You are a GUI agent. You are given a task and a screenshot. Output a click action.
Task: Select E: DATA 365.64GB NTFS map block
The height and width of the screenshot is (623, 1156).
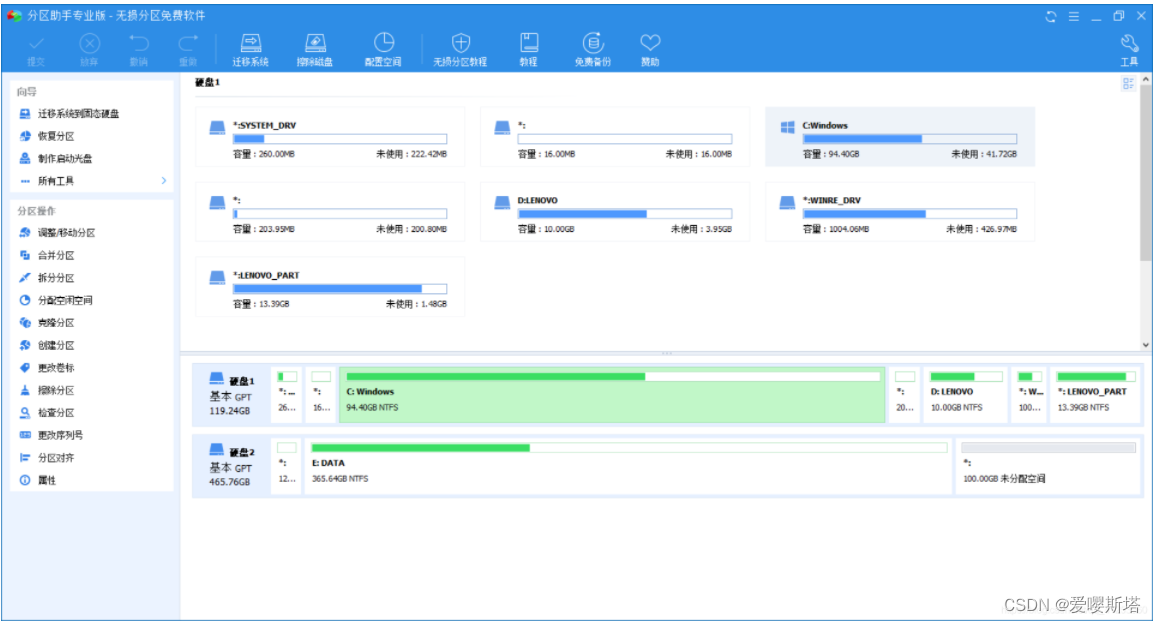628,466
